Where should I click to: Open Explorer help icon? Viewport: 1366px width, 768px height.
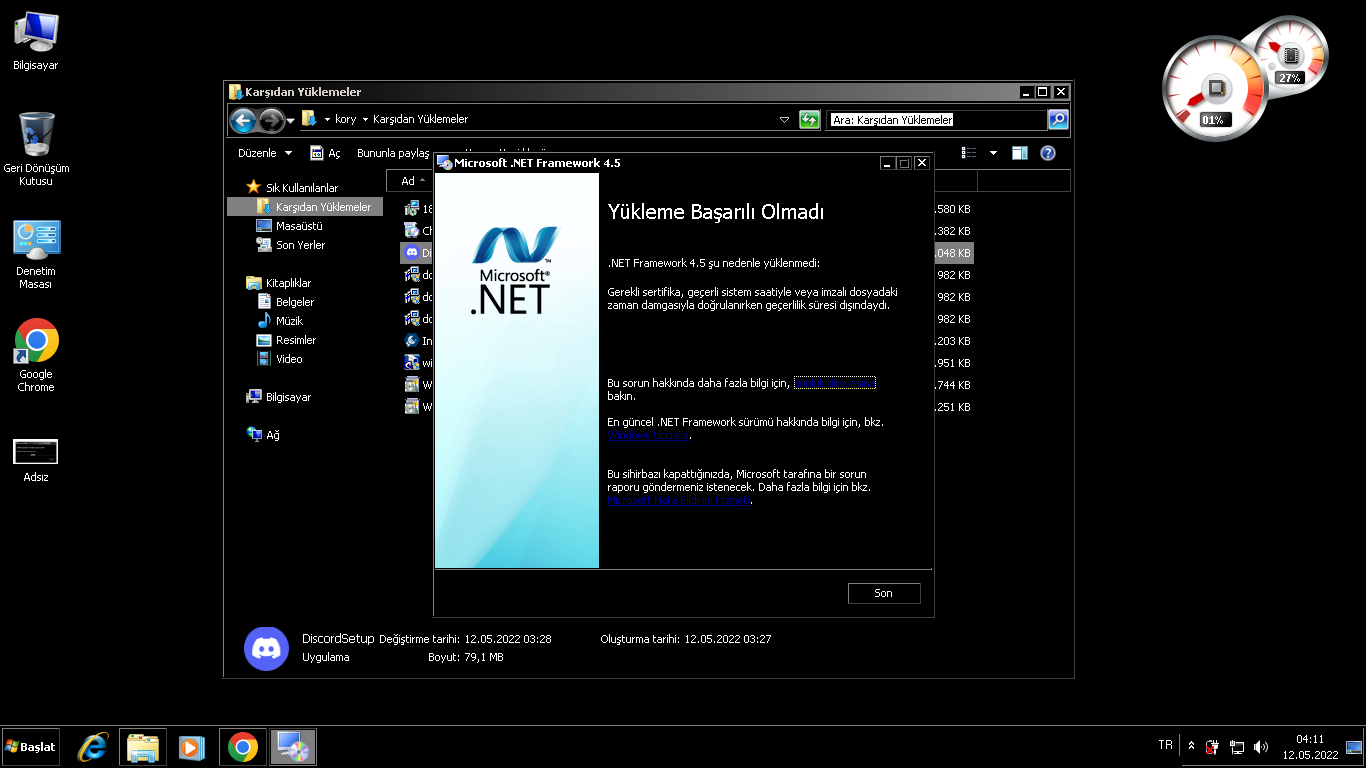(x=1048, y=153)
